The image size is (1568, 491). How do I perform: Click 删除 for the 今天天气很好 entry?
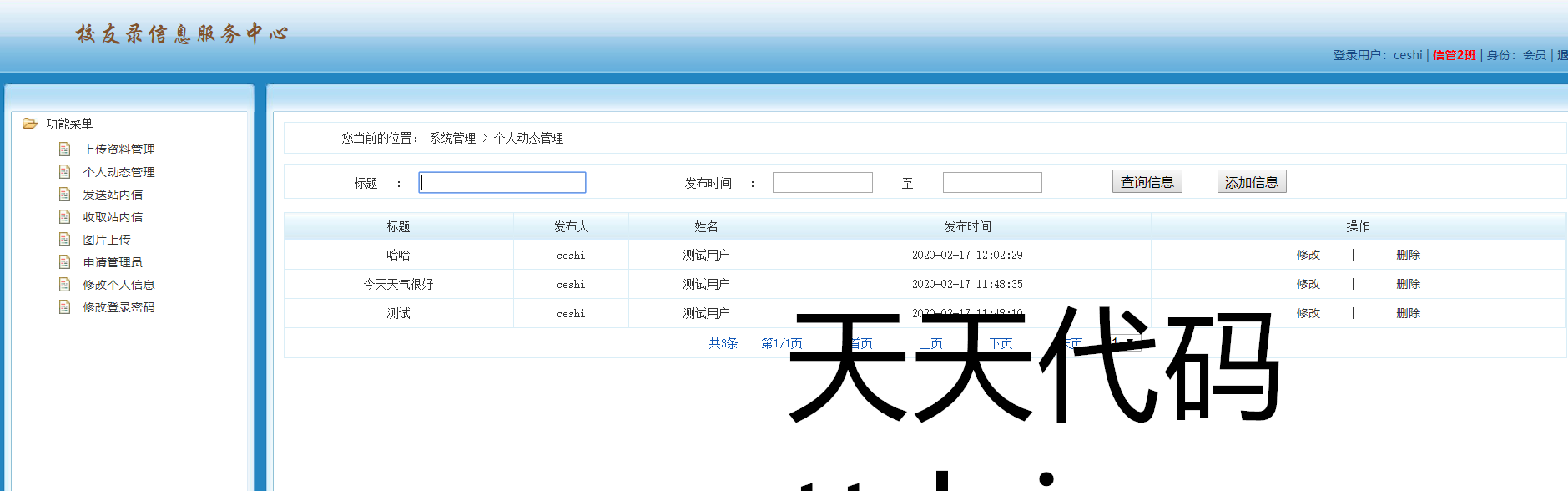pos(1408,284)
